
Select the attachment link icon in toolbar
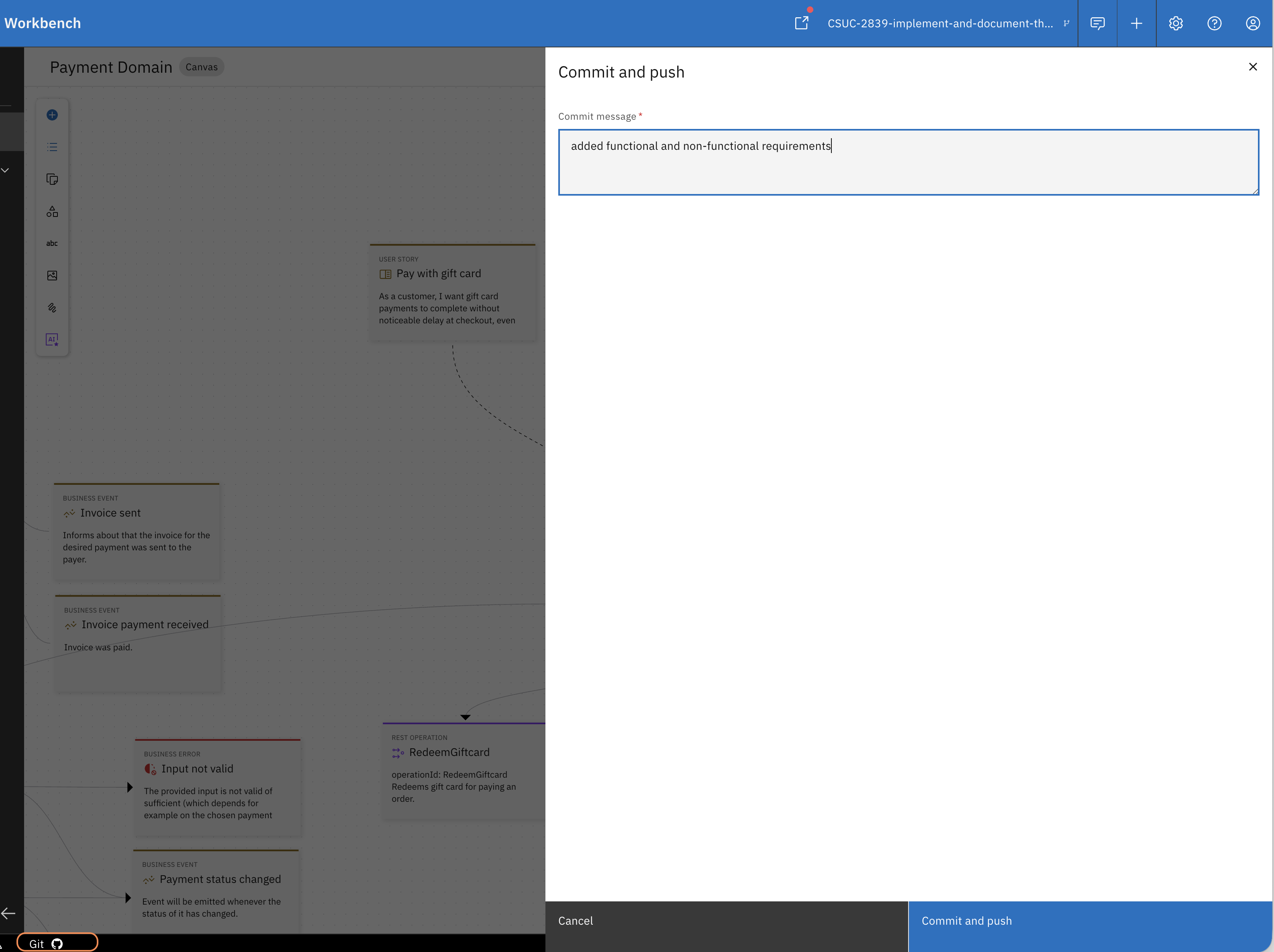point(52,308)
